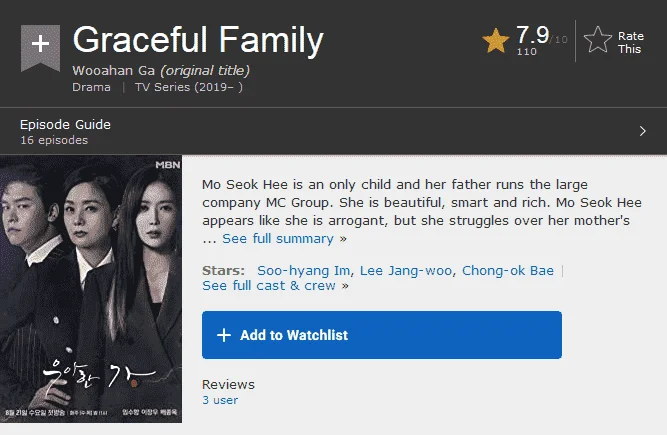Open Lee Jang-woo's profile link
This screenshot has height=435, width=667.
pyautogui.click(x=407, y=270)
